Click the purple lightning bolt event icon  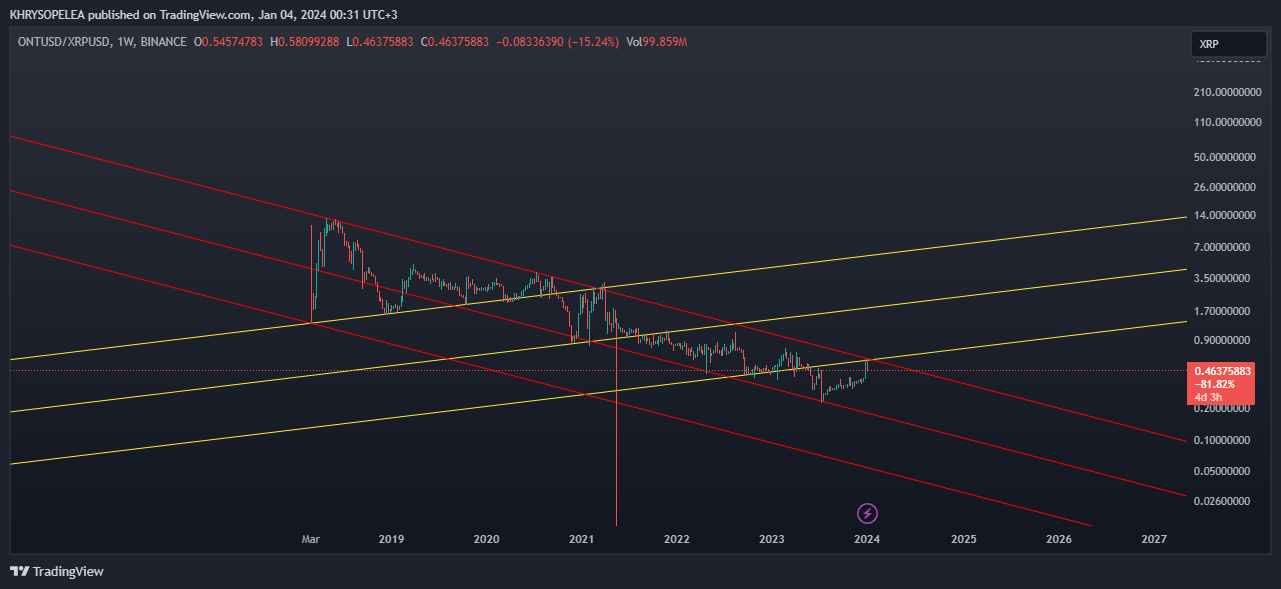[868, 514]
